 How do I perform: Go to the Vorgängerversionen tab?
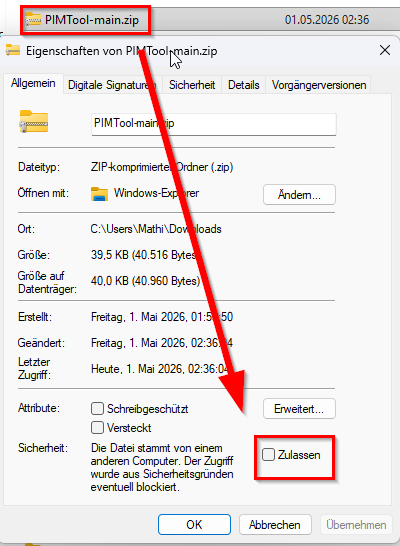[x=319, y=85]
